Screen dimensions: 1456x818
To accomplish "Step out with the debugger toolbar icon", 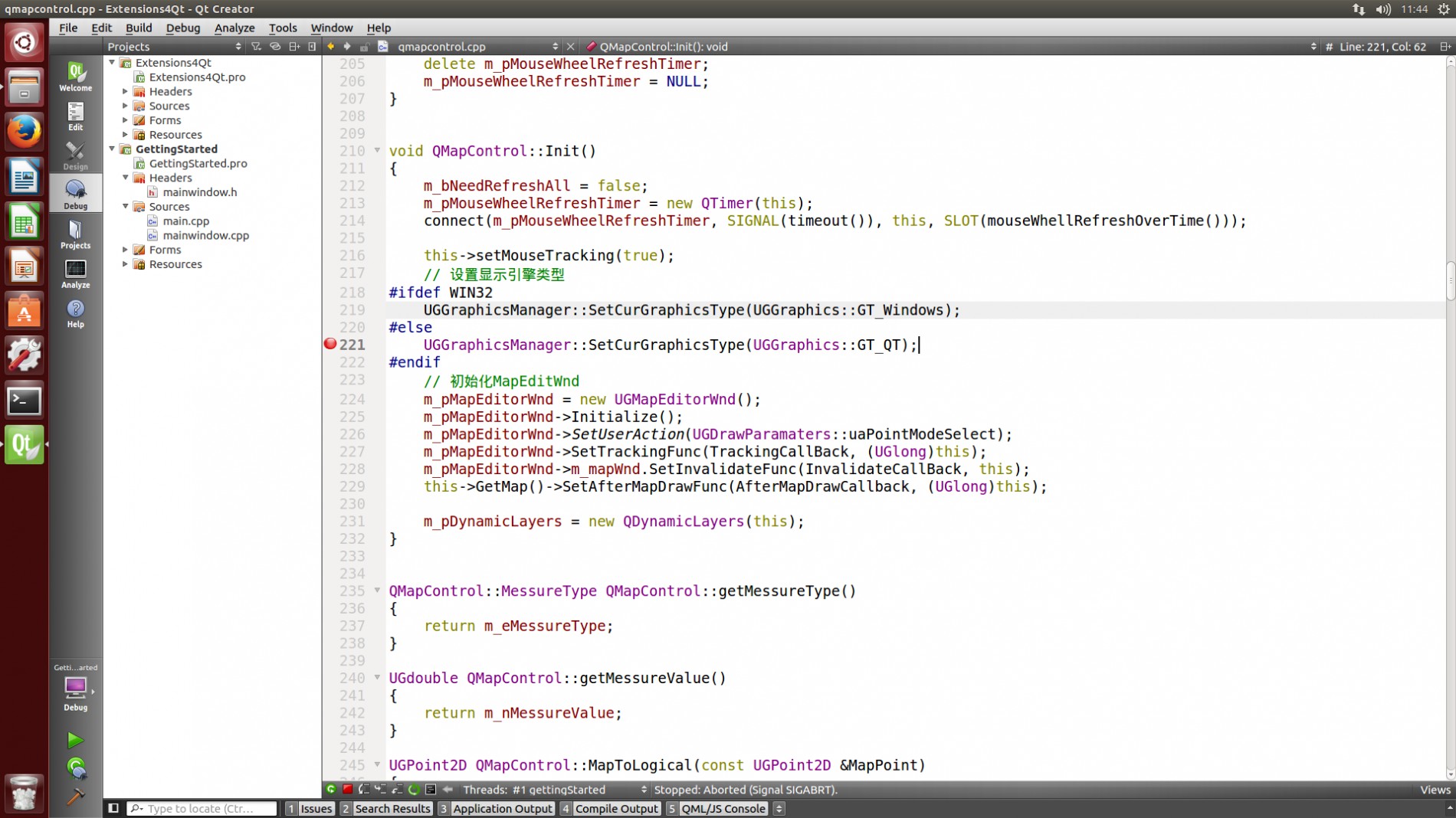I will point(397,789).
